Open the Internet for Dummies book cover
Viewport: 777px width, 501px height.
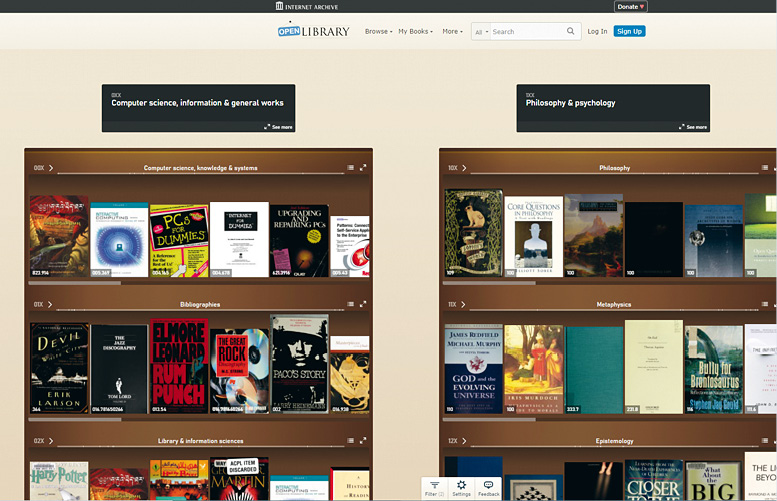239,239
